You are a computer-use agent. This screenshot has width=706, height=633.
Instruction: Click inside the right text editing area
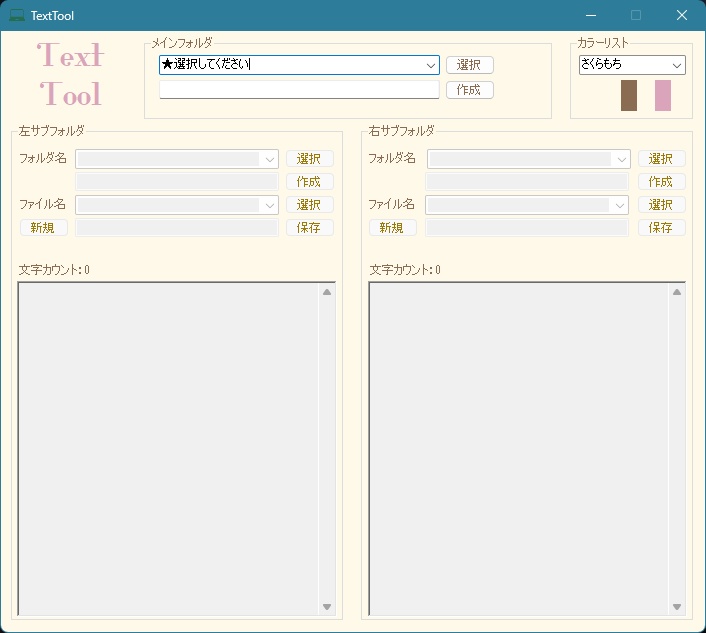click(x=519, y=449)
